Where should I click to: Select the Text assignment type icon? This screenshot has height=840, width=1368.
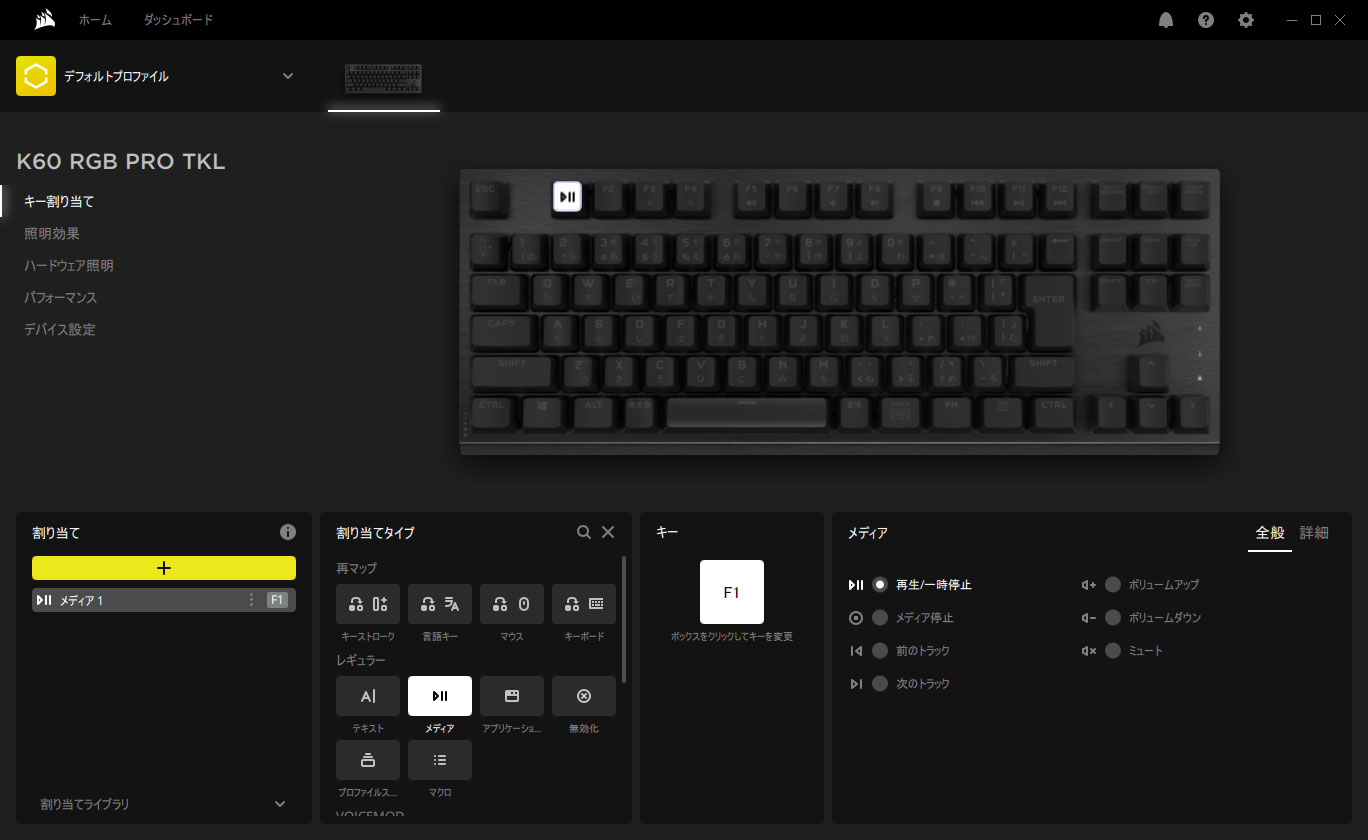click(x=367, y=696)
